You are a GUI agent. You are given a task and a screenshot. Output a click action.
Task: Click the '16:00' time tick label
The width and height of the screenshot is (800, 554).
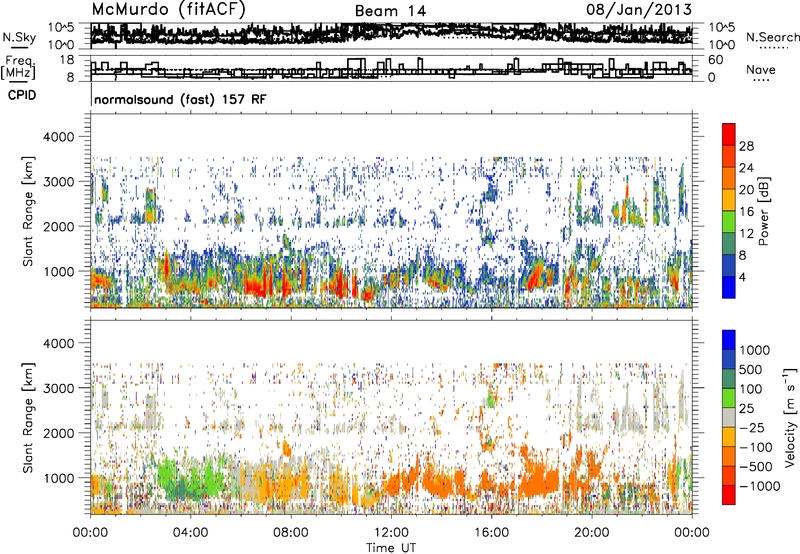pos(491,533)
